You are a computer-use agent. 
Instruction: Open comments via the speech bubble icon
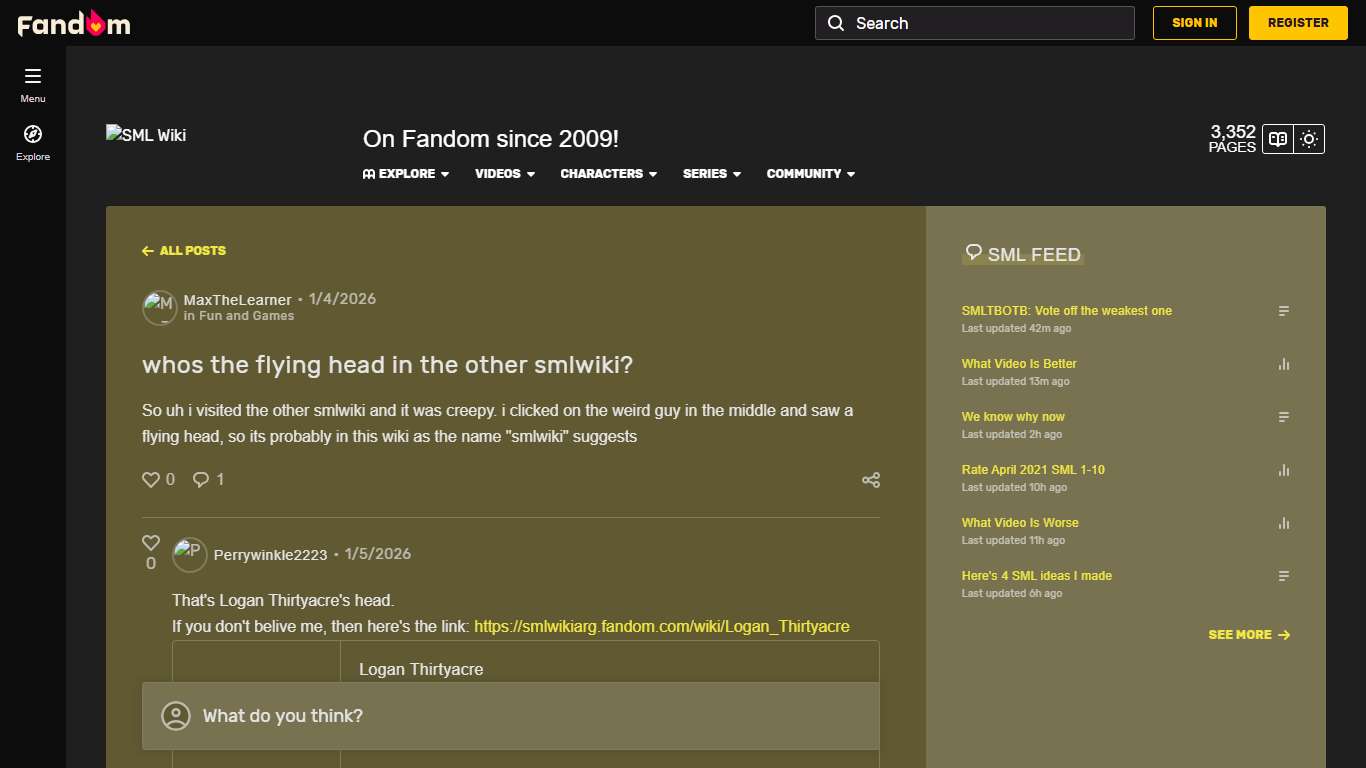(x=198, y=479)
